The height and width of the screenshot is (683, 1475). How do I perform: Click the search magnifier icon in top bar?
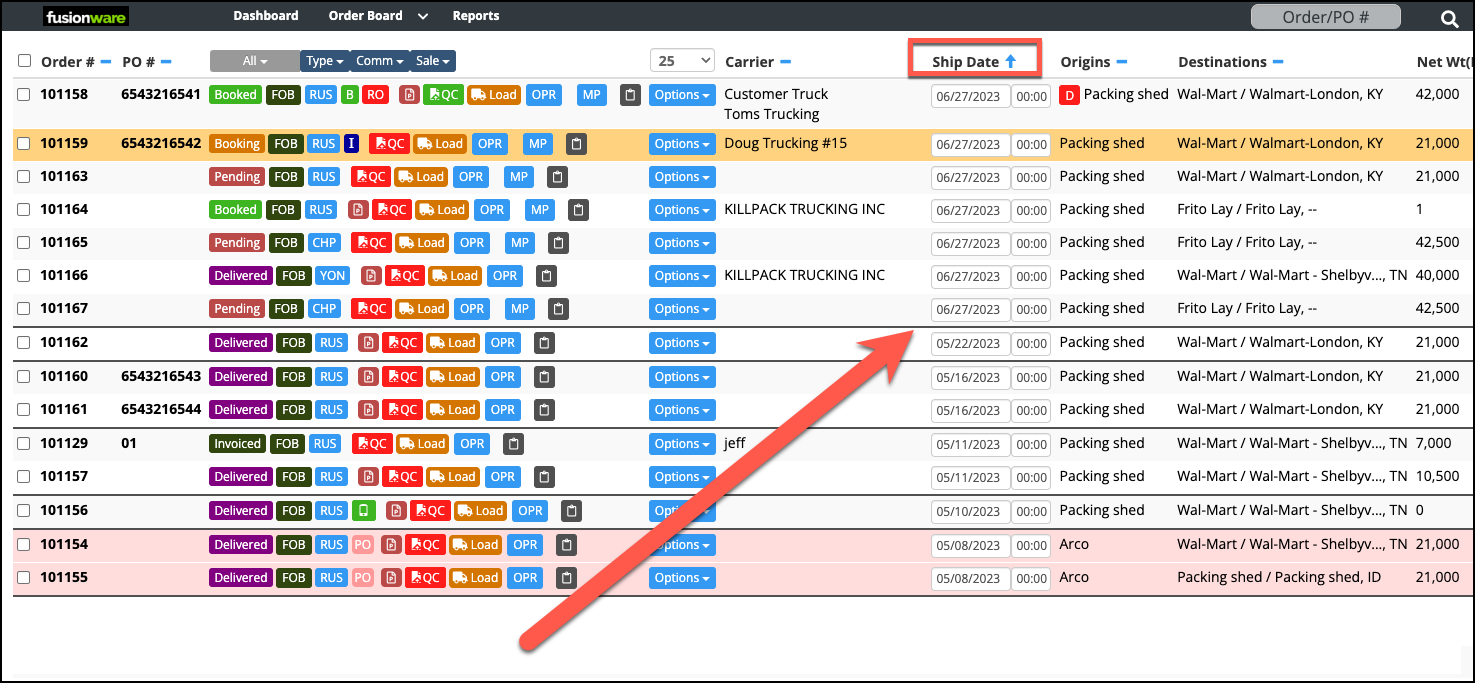1449,18
